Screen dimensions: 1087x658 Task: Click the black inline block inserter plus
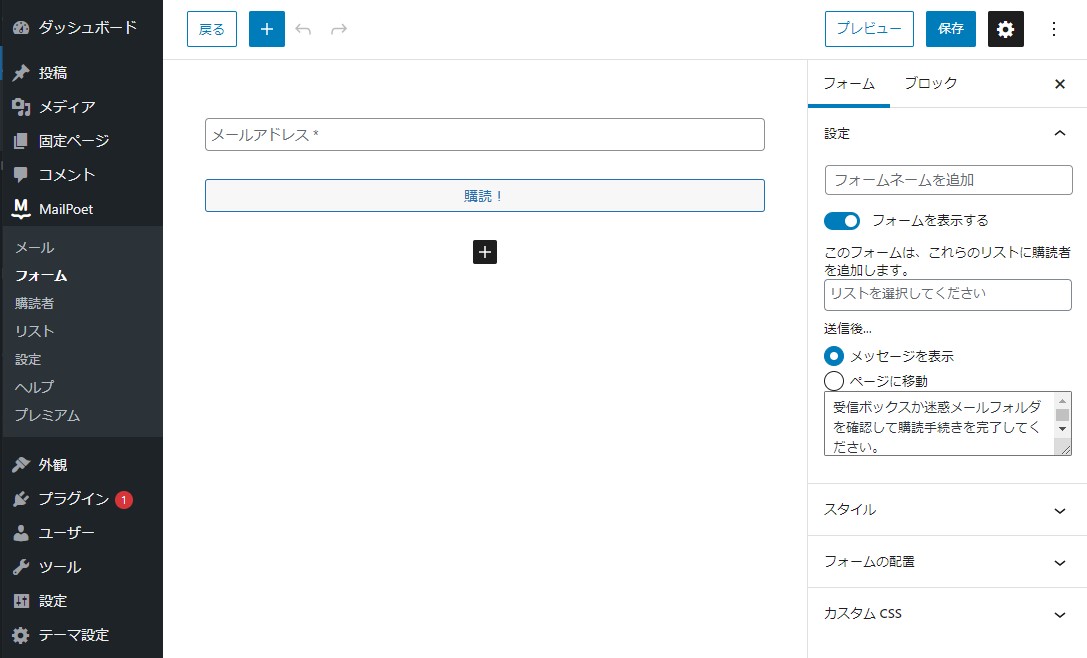pyautogui.click(x=485, y=252)
